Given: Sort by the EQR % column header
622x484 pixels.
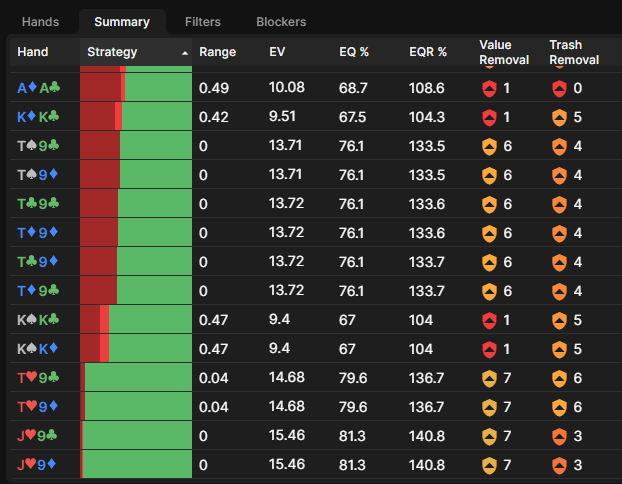Looking at the screenshot, I should [428, 52].
